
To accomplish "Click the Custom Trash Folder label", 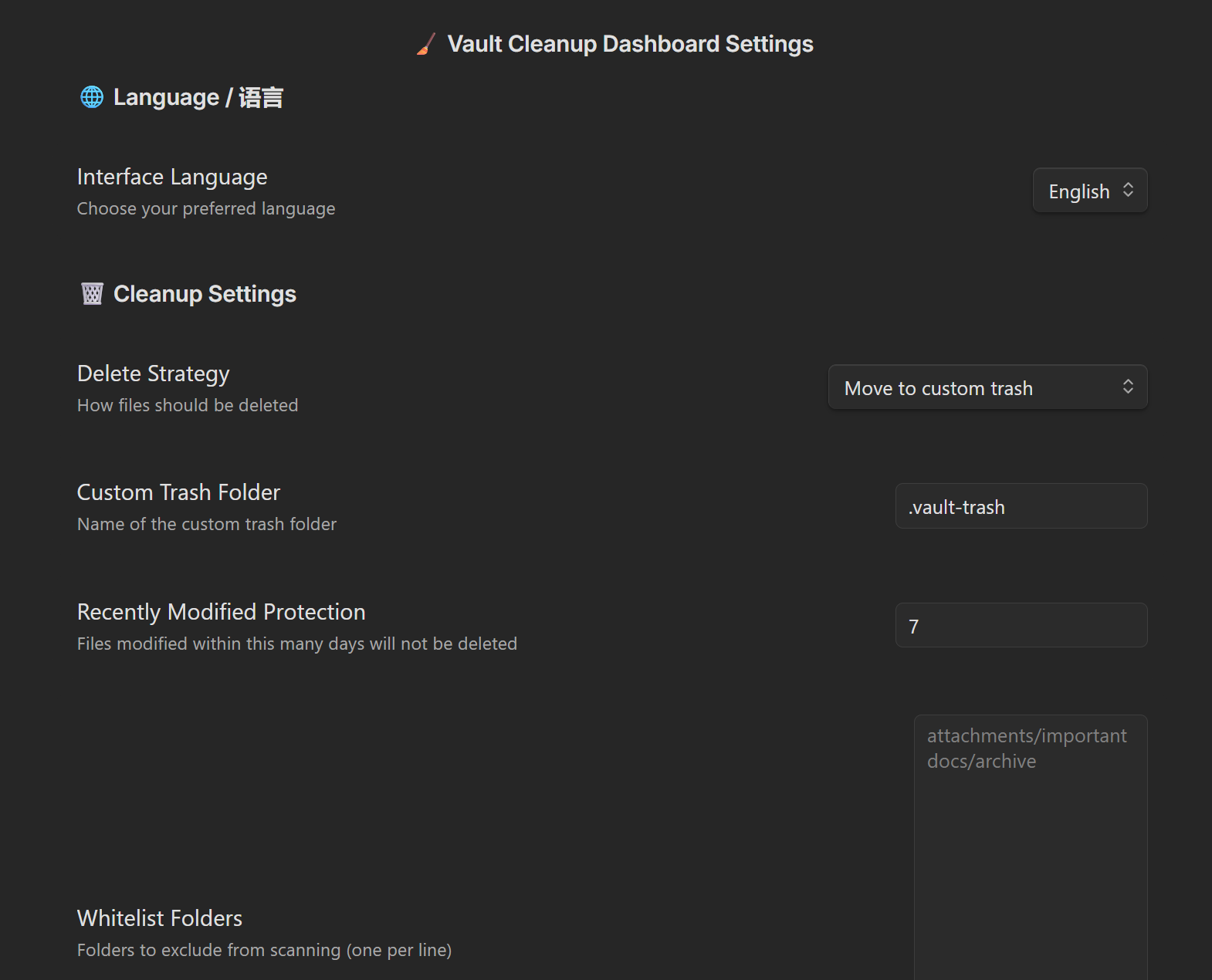I will [178, 492].
